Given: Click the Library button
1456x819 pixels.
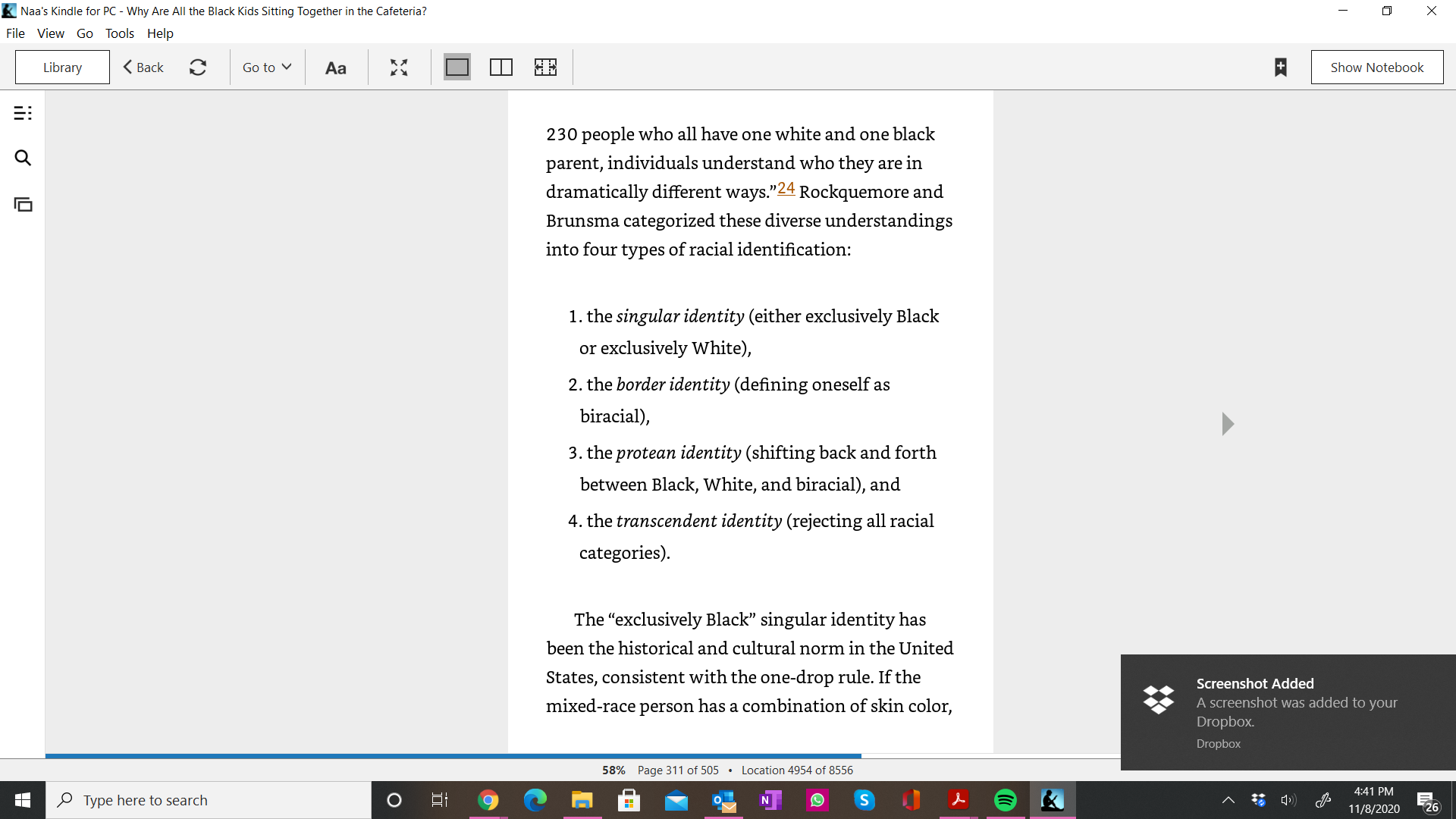Looking at the screenshot, I should 62,67.
